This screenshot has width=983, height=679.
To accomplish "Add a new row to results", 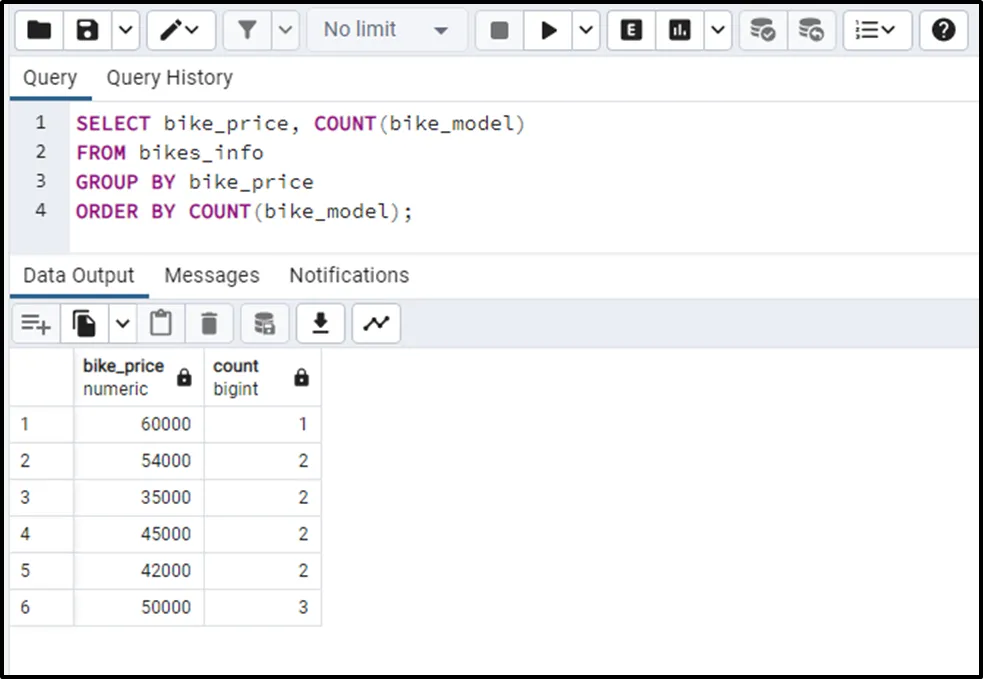I will [36, 323].
